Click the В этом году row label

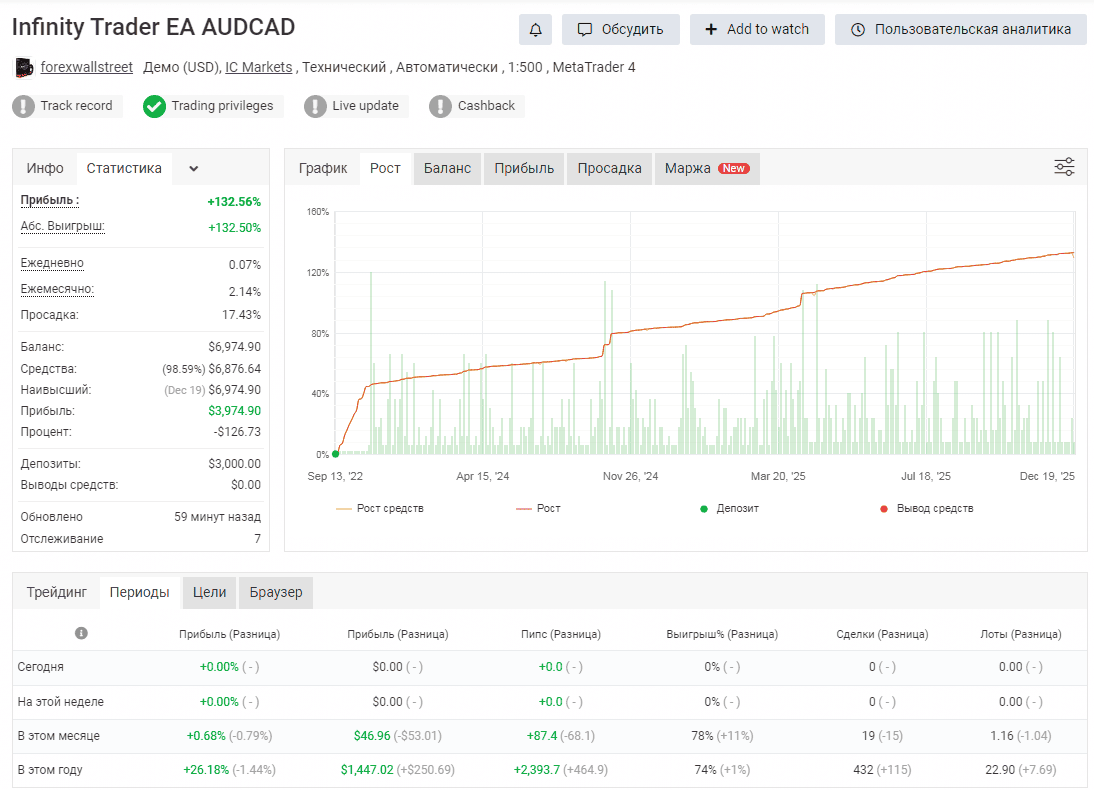pos(50,770)
